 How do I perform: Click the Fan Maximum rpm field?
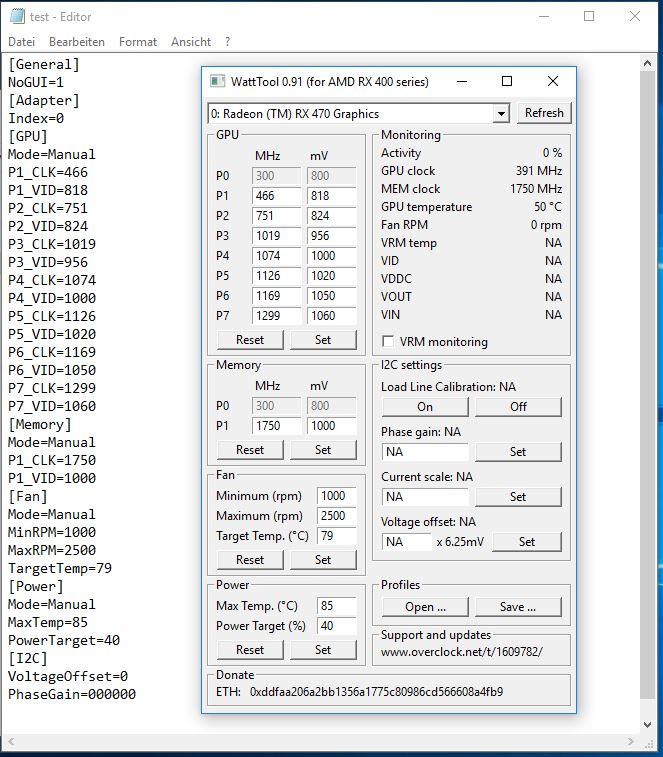tap(337, 516)
